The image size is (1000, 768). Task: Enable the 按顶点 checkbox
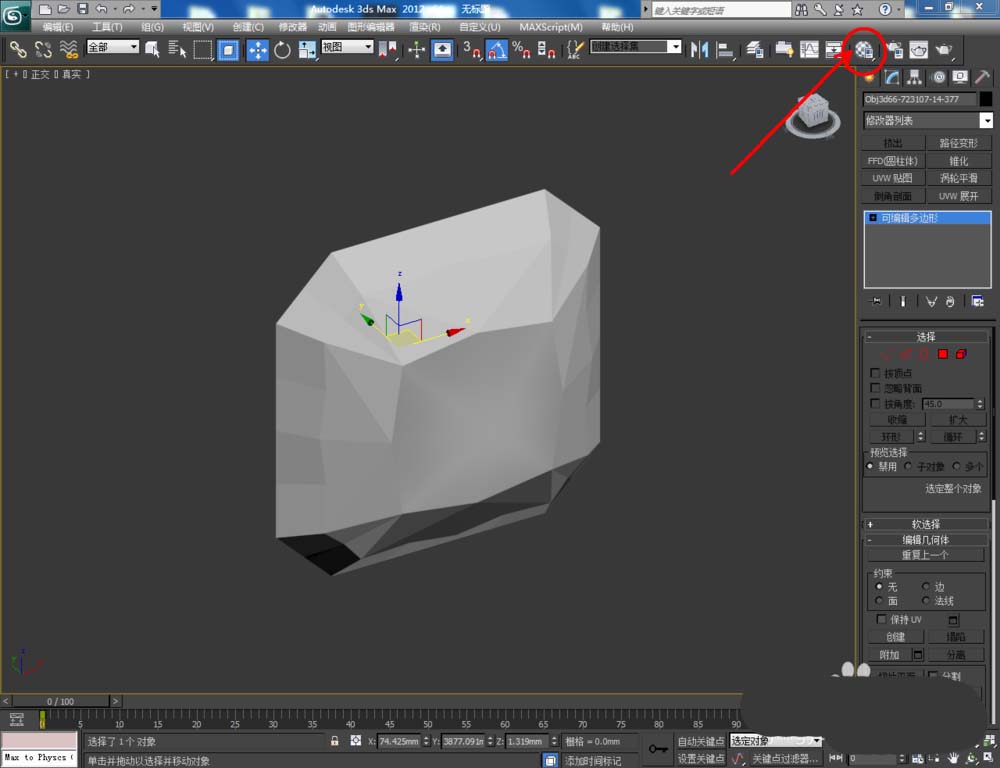876,373
